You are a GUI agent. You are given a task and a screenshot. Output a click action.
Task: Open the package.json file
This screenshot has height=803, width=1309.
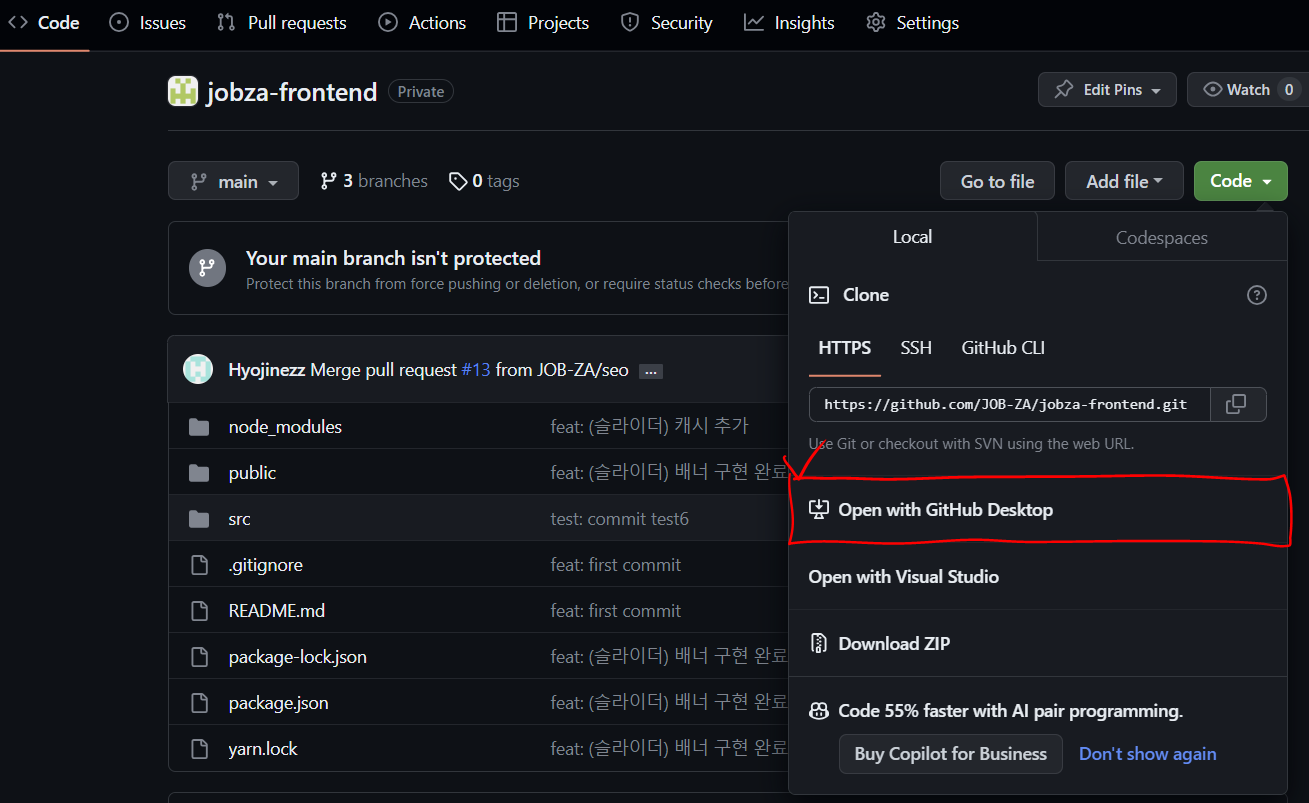click(x=279, y=703)
